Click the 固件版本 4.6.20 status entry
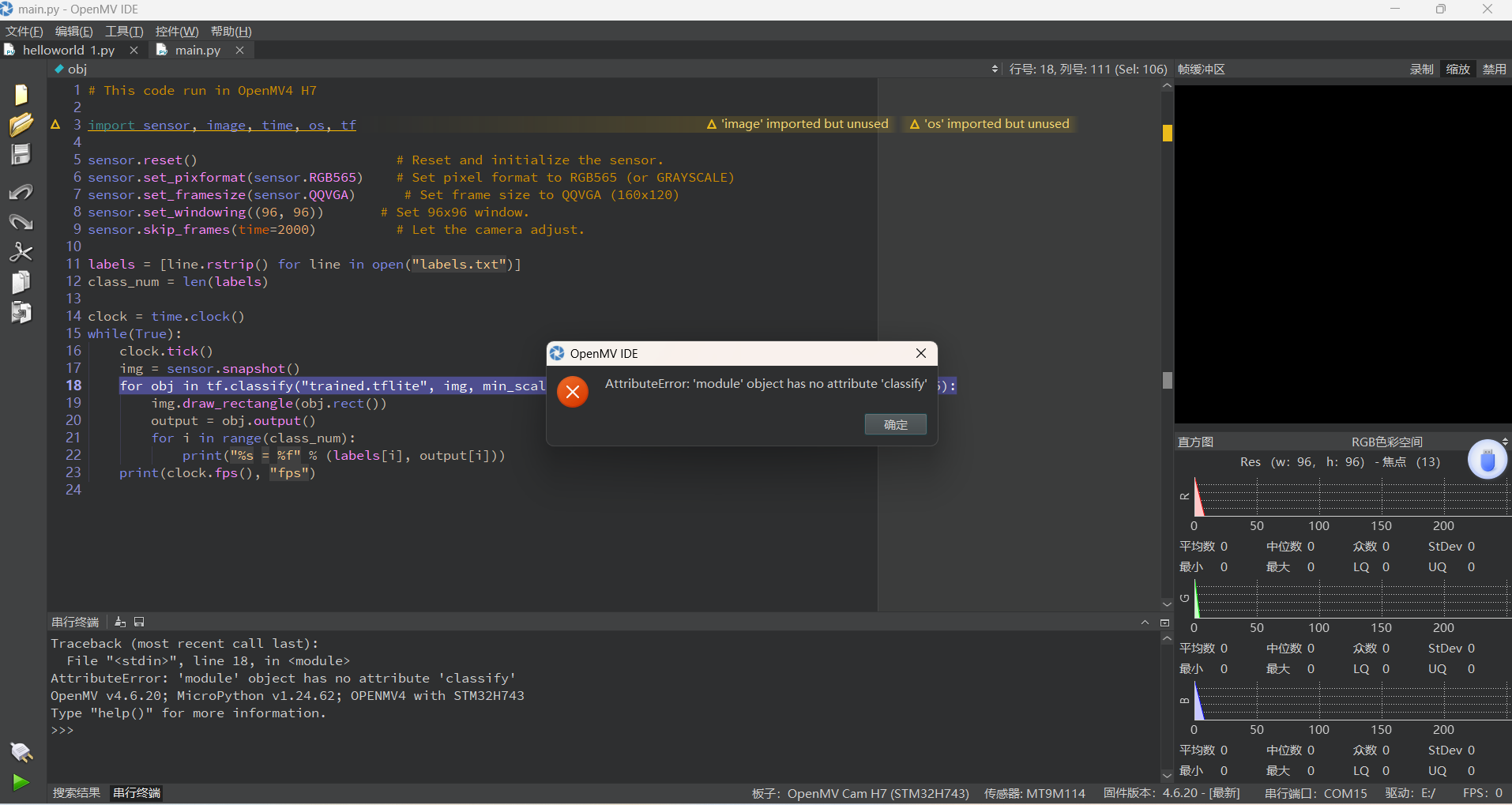This screenshot has height=805, width=1512. click(x=1172, y=793)
